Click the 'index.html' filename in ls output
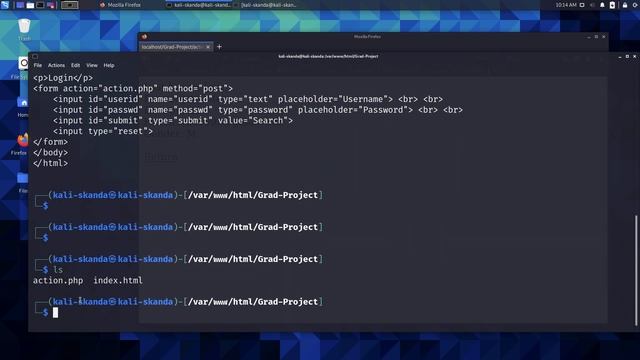Image resolution: width=640 pixels, height=360 pixels. pyautogui.click(x=118, y=280)
